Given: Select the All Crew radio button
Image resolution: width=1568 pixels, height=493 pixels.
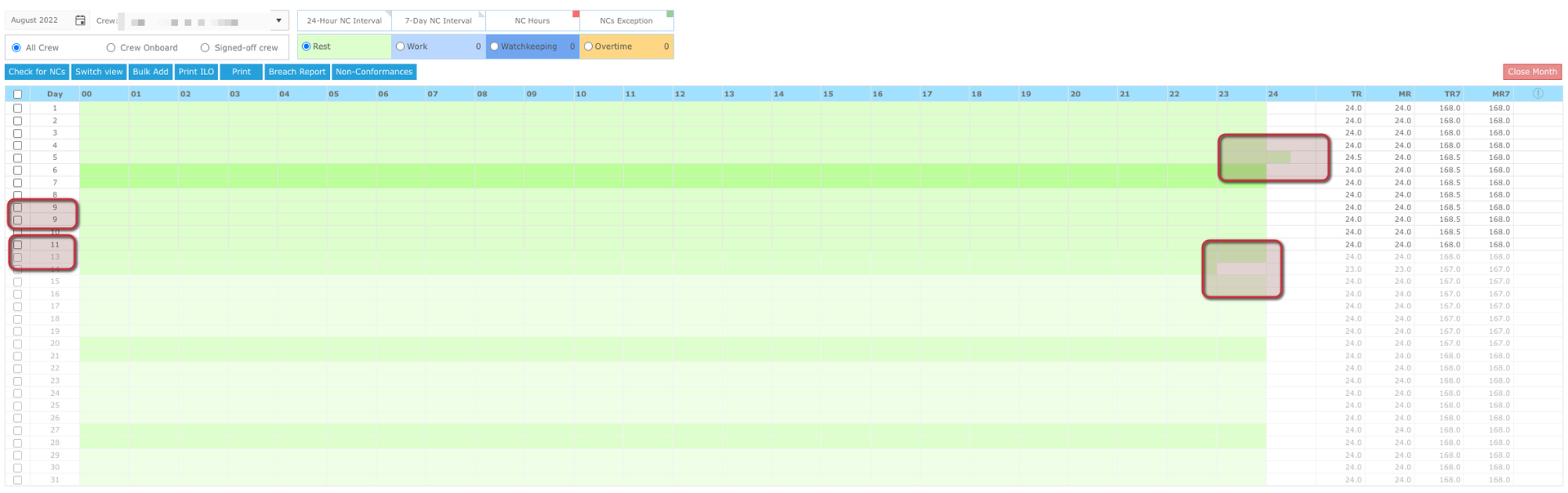Looking at the screenshot, I should [16, 48].
